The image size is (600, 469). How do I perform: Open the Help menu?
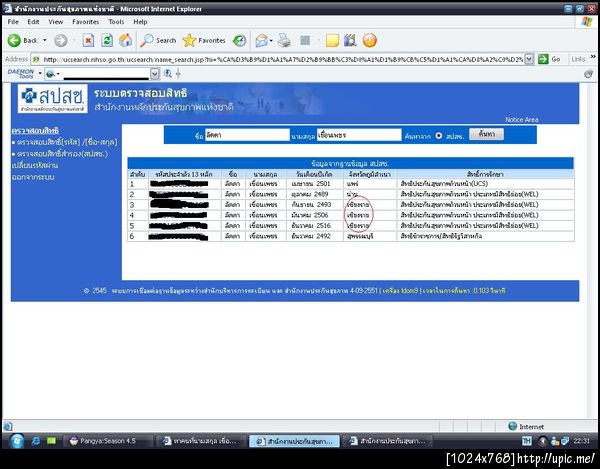tap(140, 22)
